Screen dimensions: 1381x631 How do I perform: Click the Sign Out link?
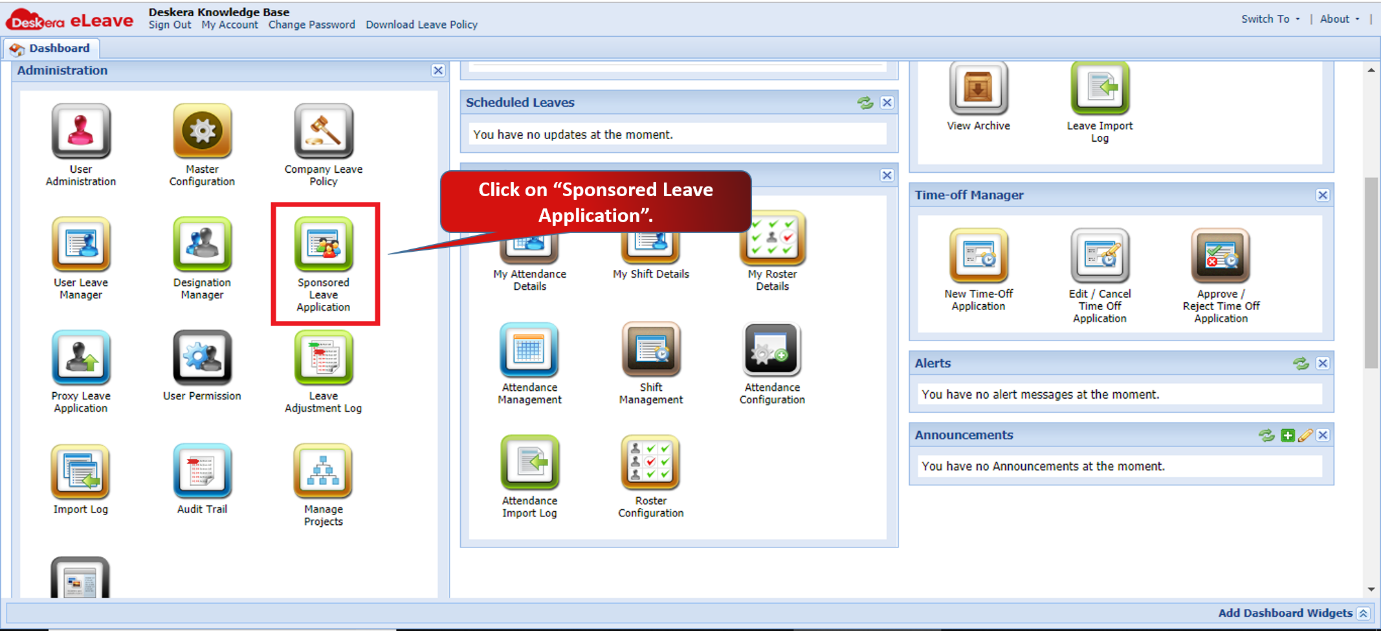170,25
